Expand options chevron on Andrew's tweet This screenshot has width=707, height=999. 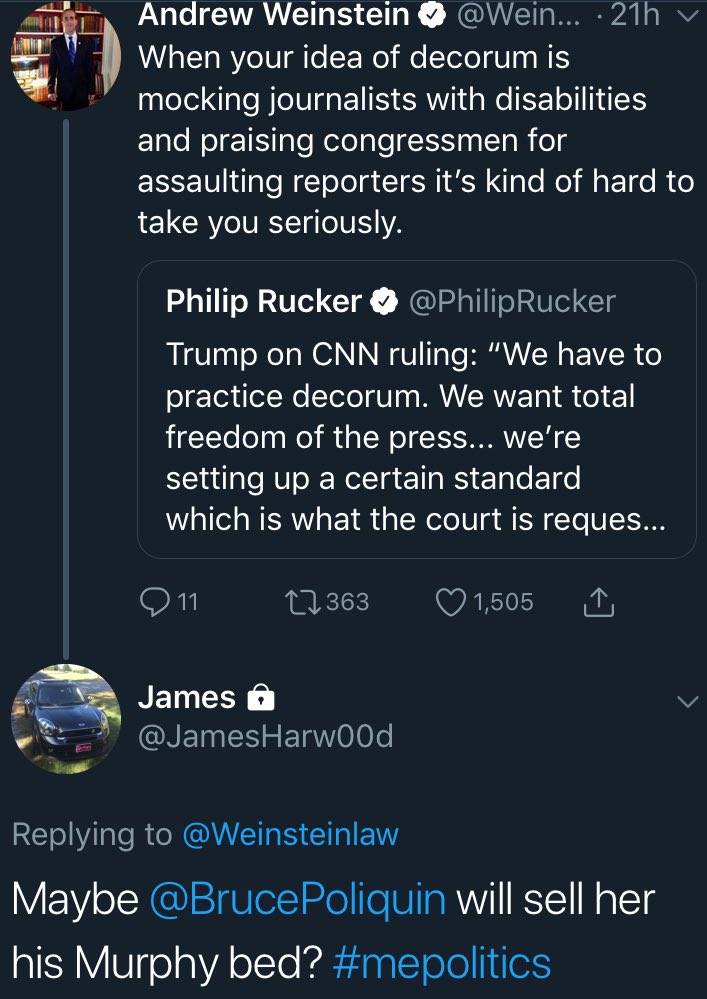tap(689, 17)
